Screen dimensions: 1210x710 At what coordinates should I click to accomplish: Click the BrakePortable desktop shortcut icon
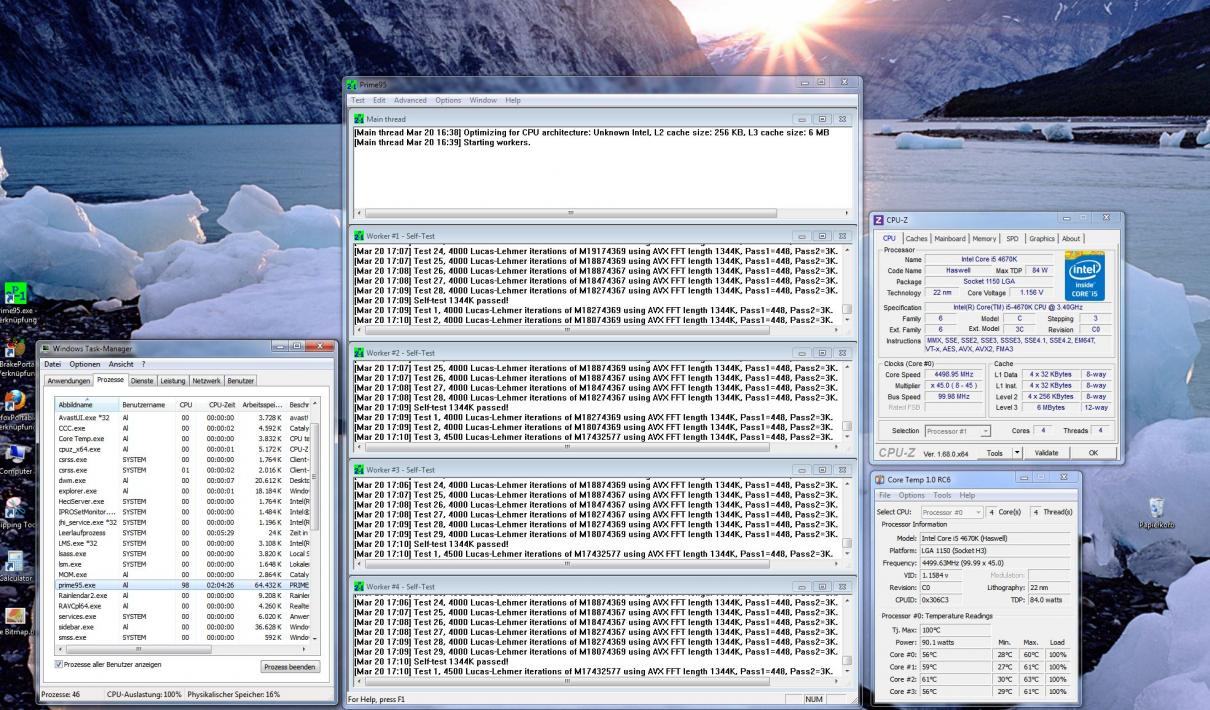click(x=15, y=348)
